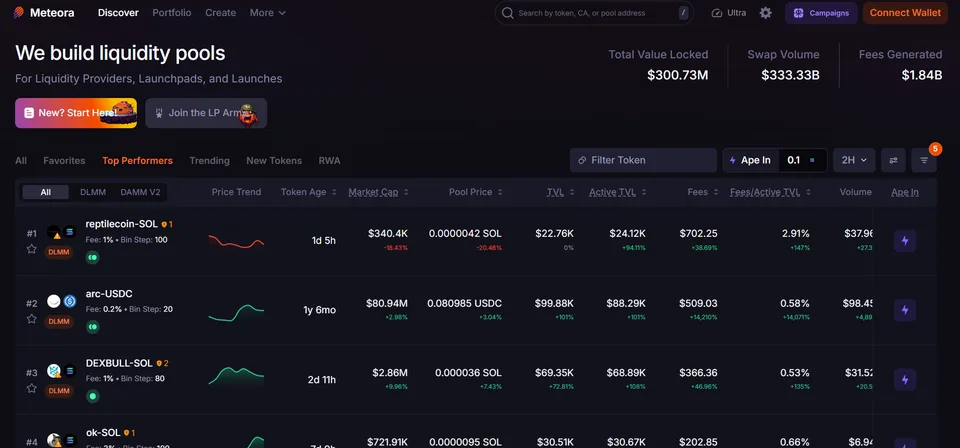960x448 pixels.
Task: Click the Filter Token input field
Action: (x=643, y=160)
